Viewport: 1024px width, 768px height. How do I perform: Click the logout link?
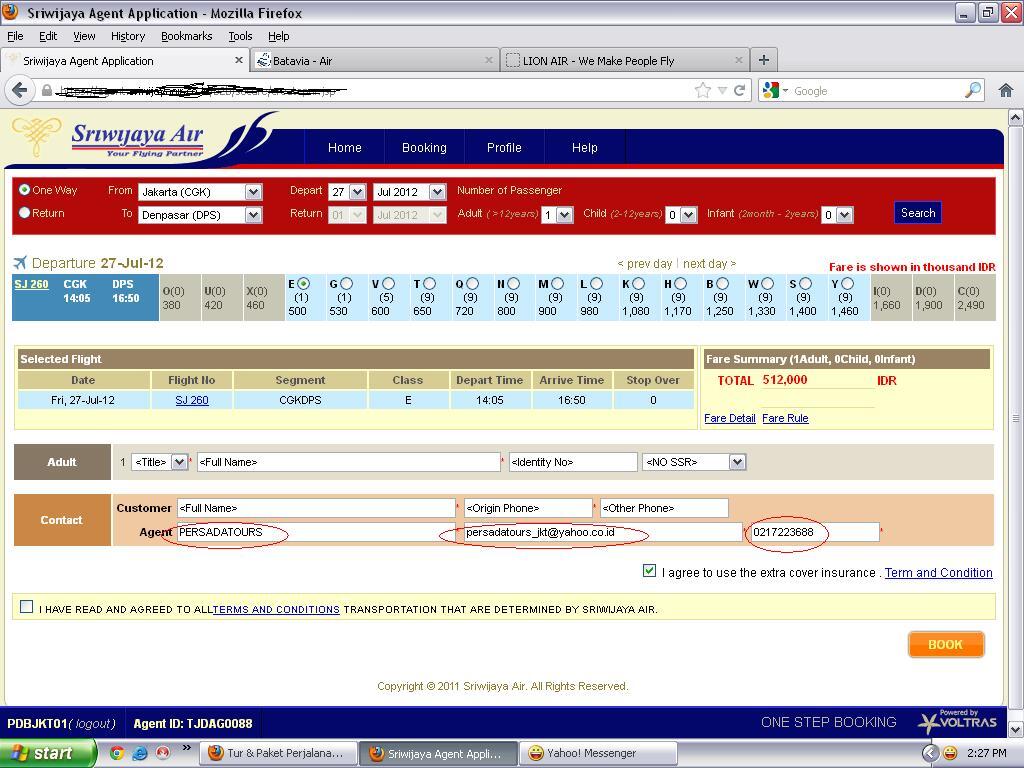[95, 724]
